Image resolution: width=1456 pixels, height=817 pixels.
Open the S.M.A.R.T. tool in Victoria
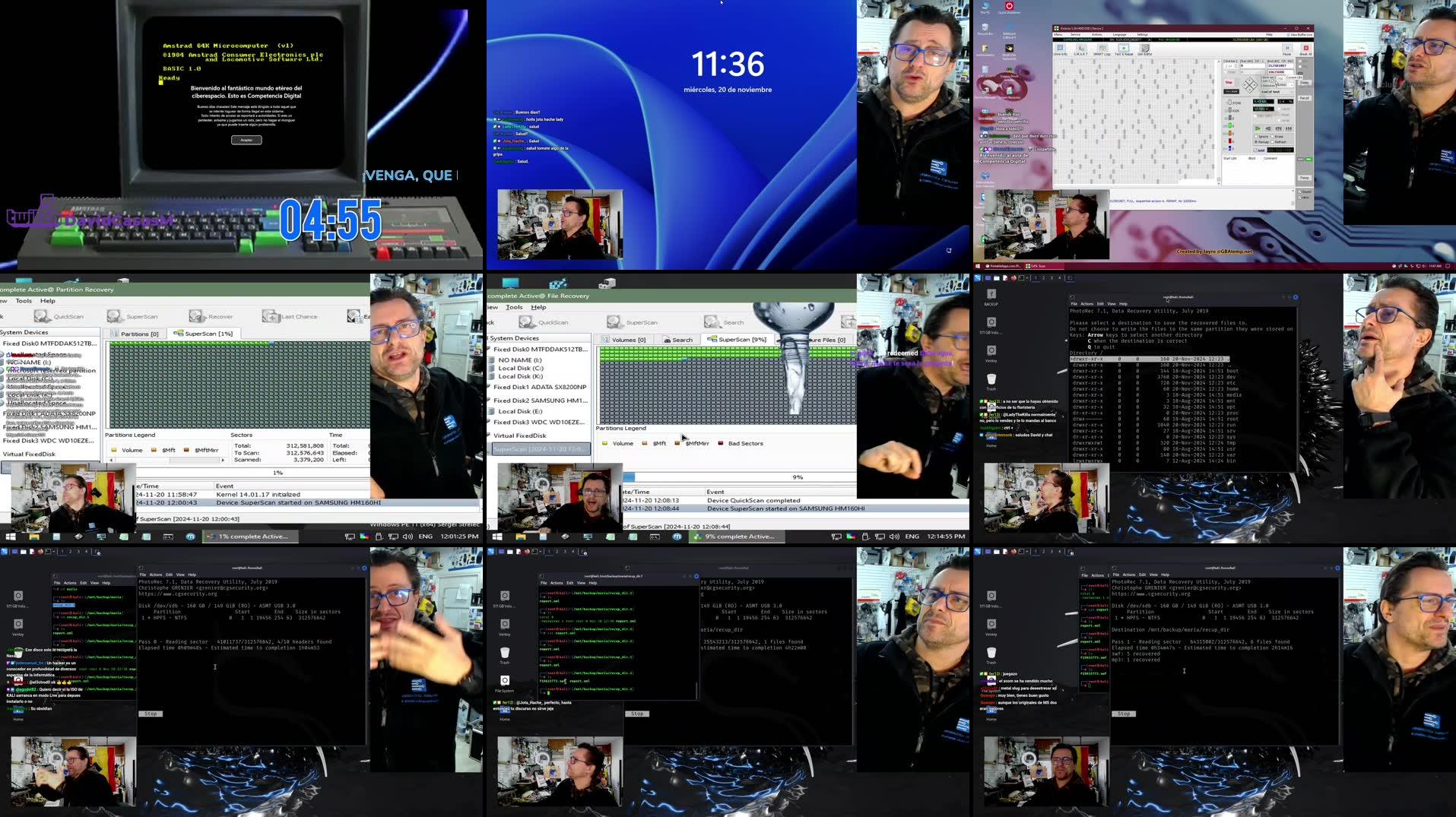pyautogui.click(x=1080, y=49)
